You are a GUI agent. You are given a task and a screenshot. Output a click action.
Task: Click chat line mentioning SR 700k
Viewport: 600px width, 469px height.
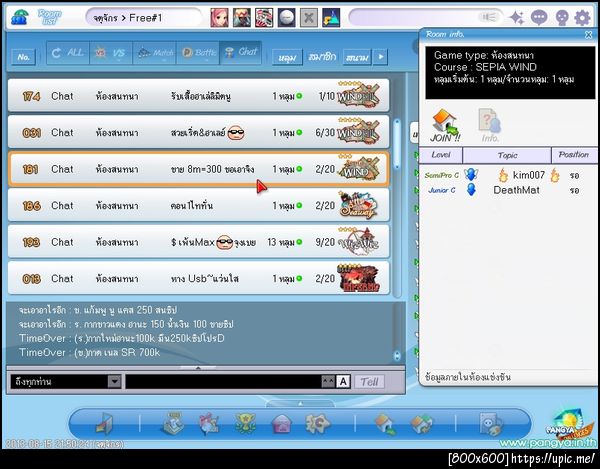coord(90,352)
